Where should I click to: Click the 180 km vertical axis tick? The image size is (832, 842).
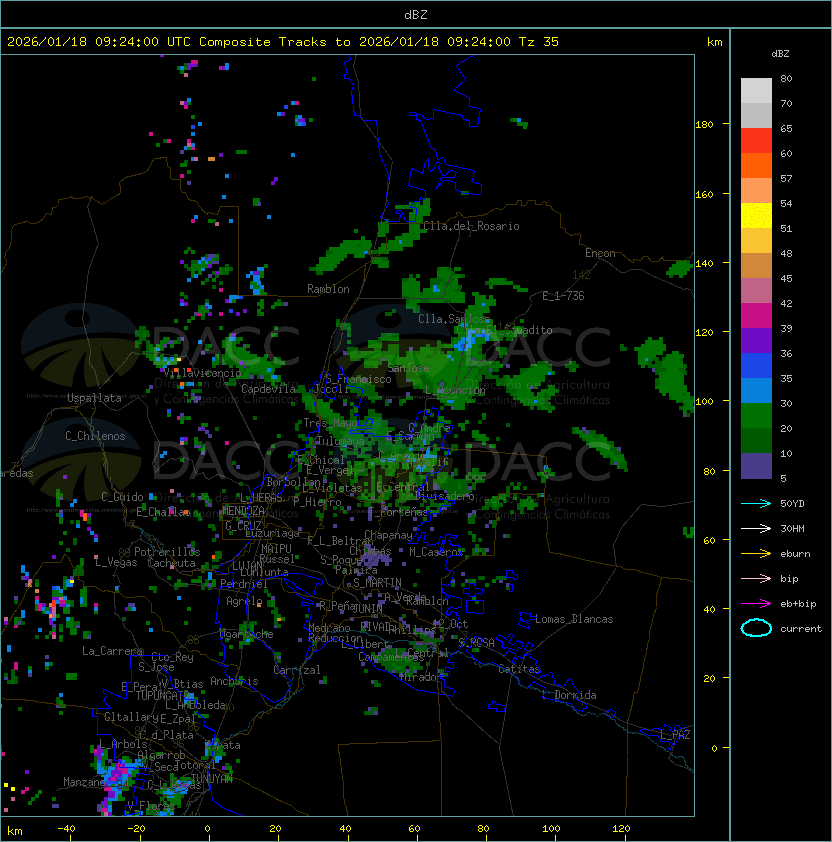pyautogui.click(x=704, y=125)
